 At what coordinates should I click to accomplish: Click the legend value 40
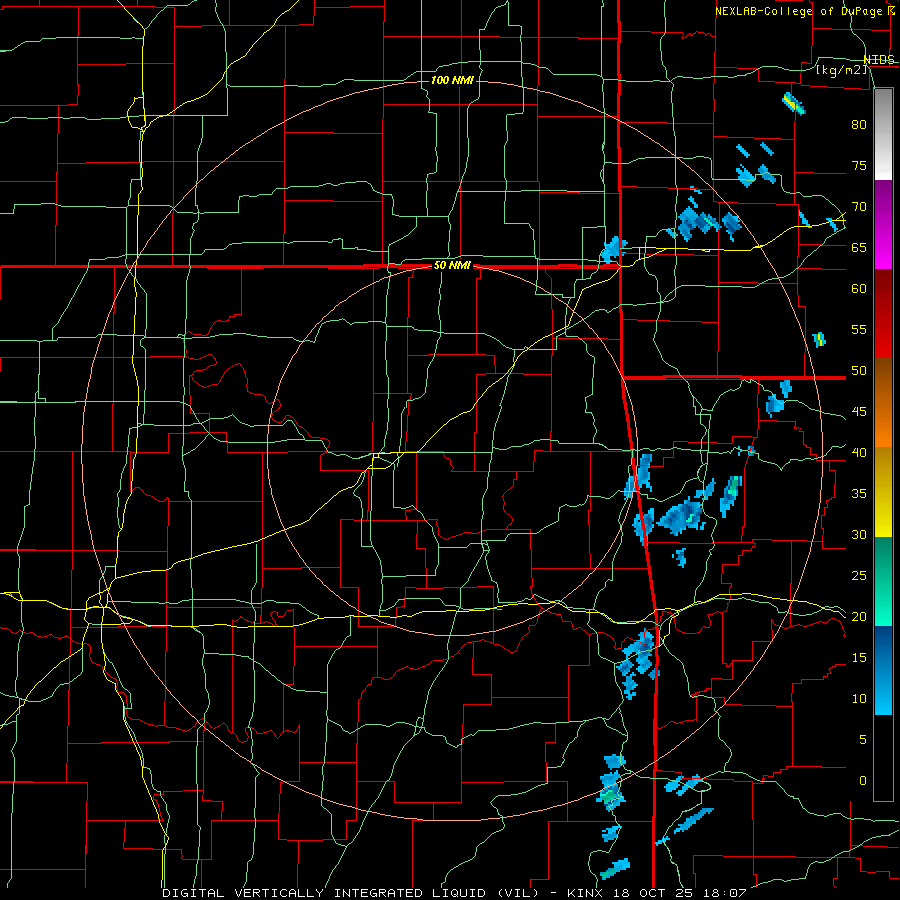click(859, 452)
